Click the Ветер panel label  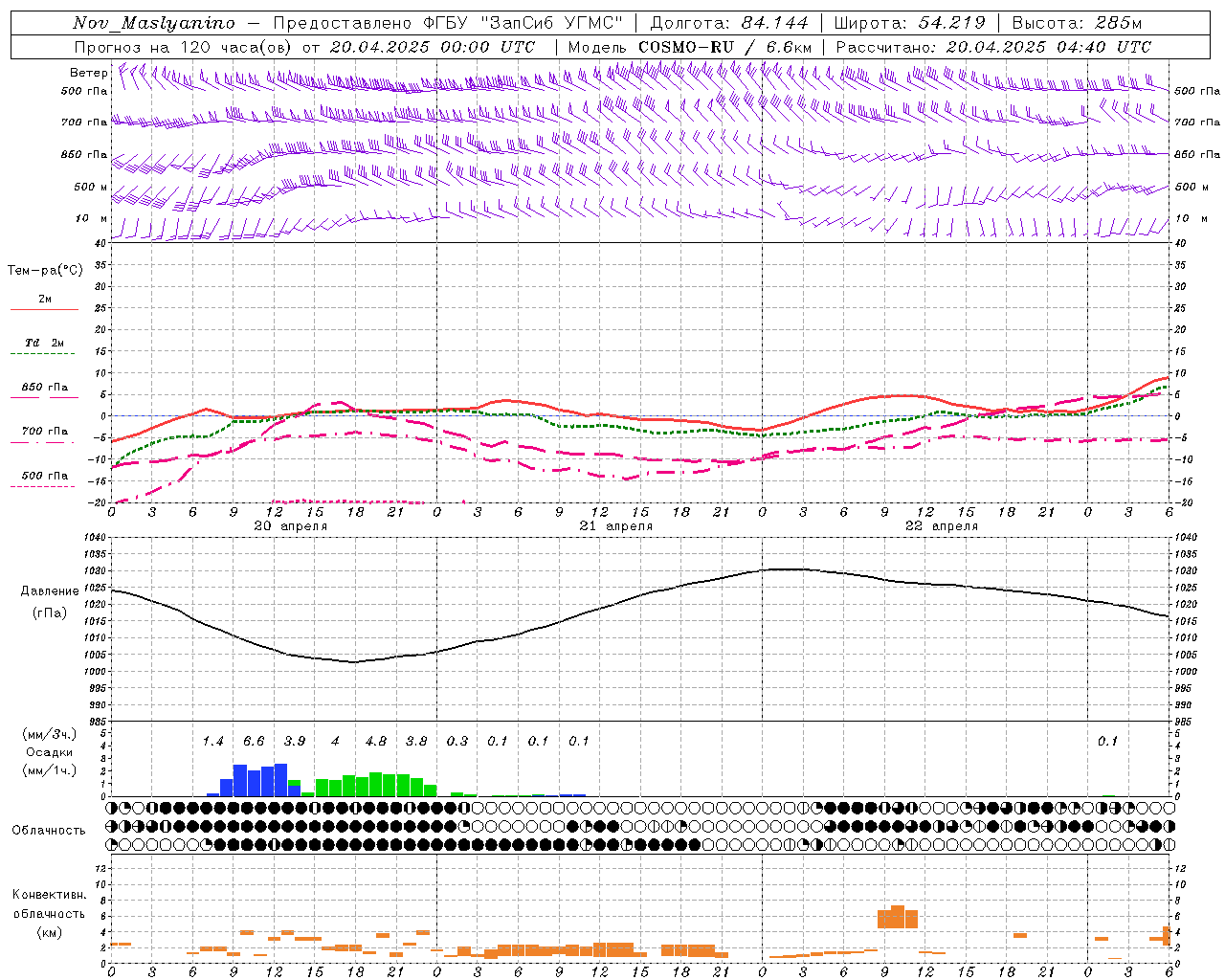88,72
